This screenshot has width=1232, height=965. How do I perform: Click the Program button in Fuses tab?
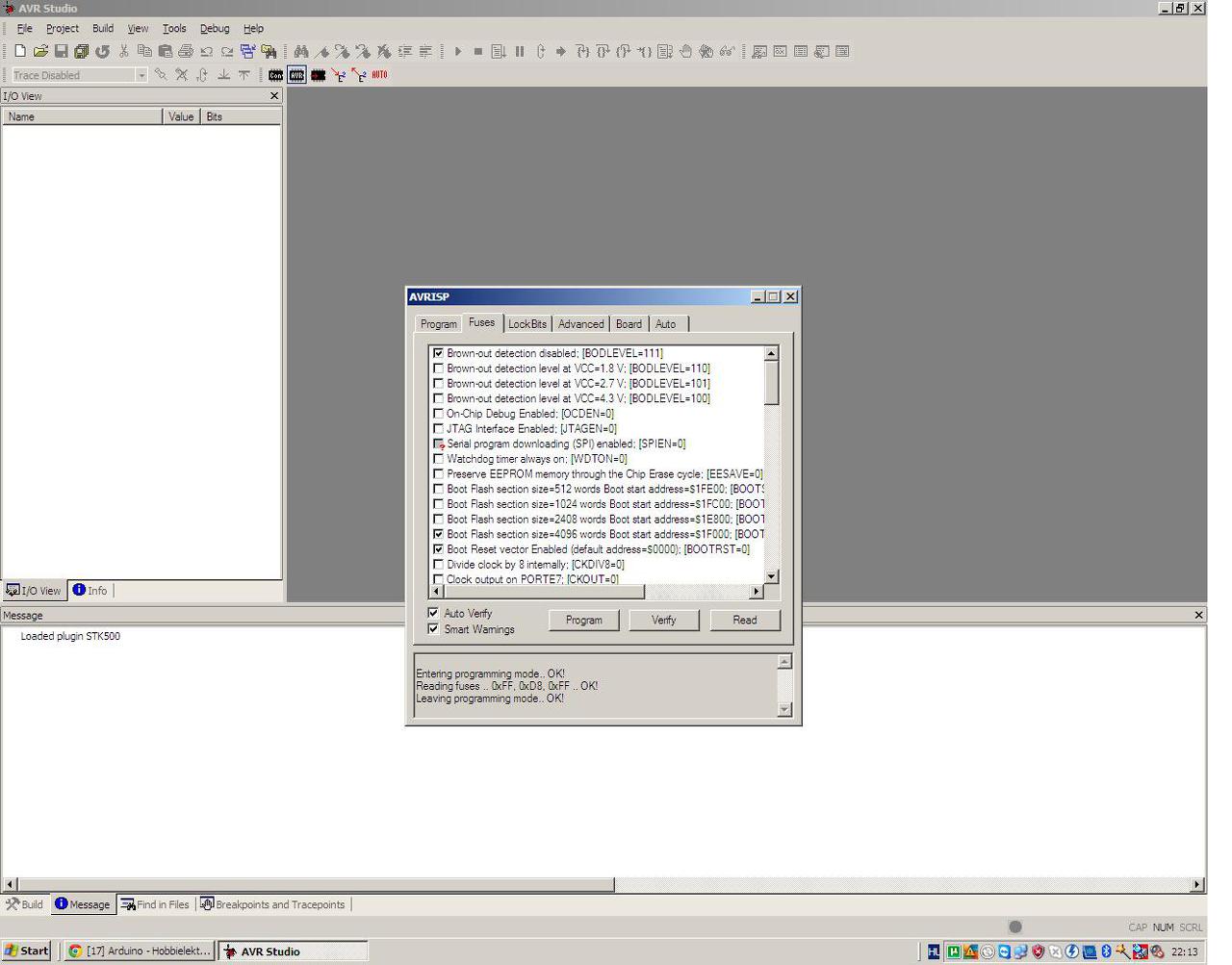click(584, 621)
